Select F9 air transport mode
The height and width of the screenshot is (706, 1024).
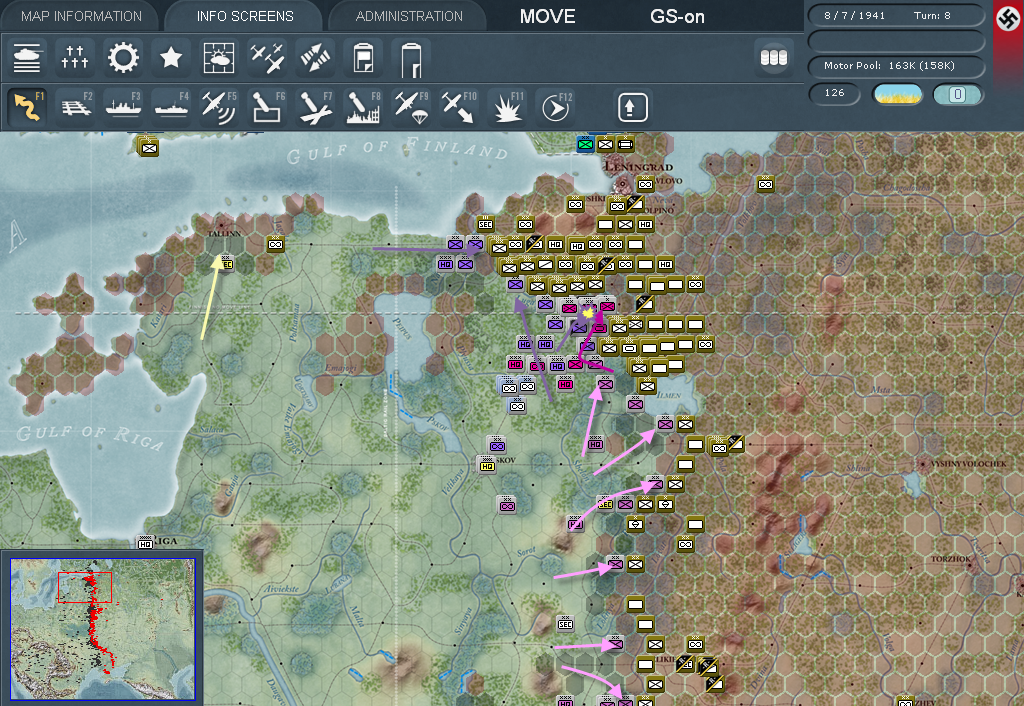pos(411,106)
